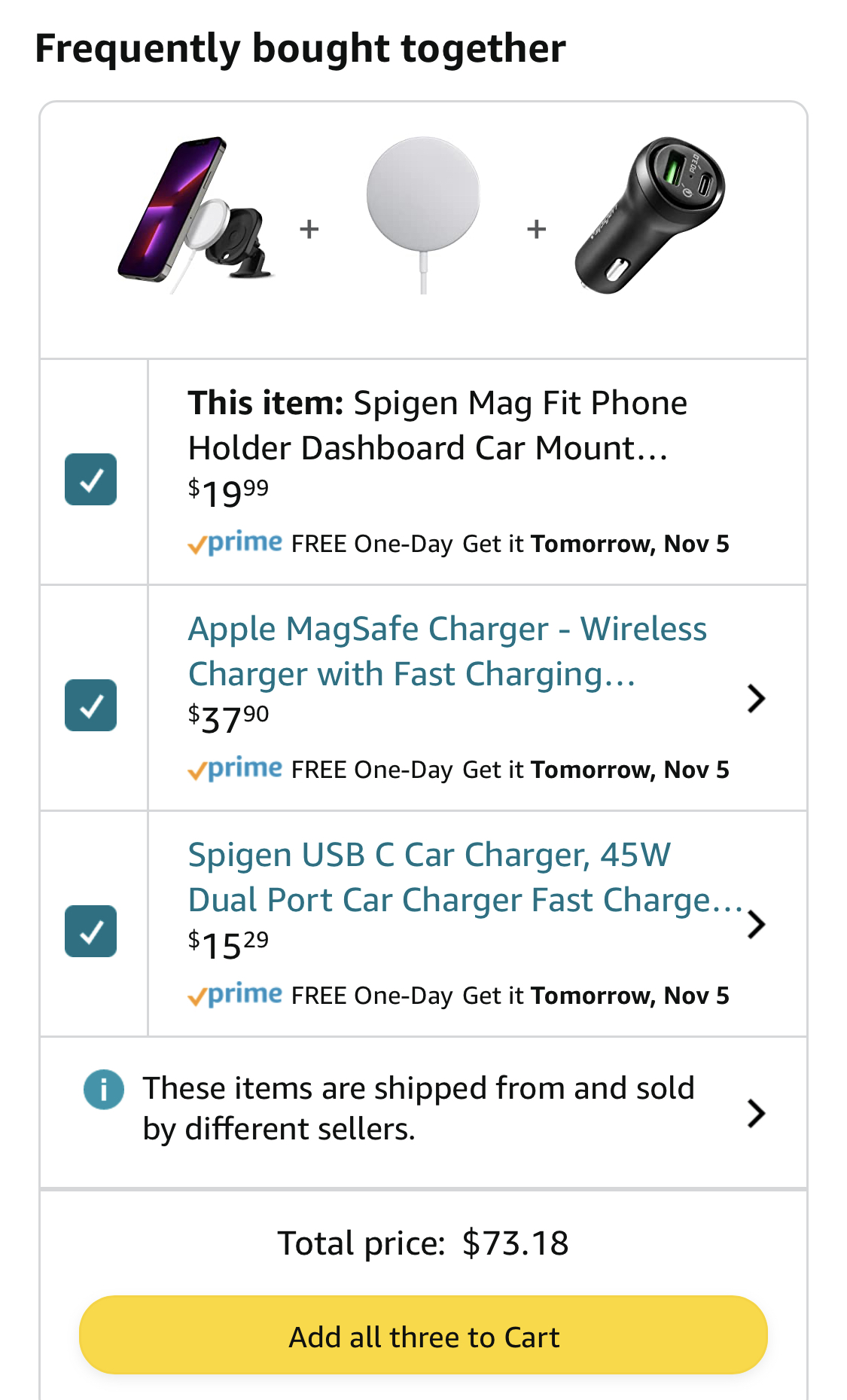Expand Apple MagSafe Charger details chevron
This screenshot has height=1400, width=847.
tap(756, 699)
